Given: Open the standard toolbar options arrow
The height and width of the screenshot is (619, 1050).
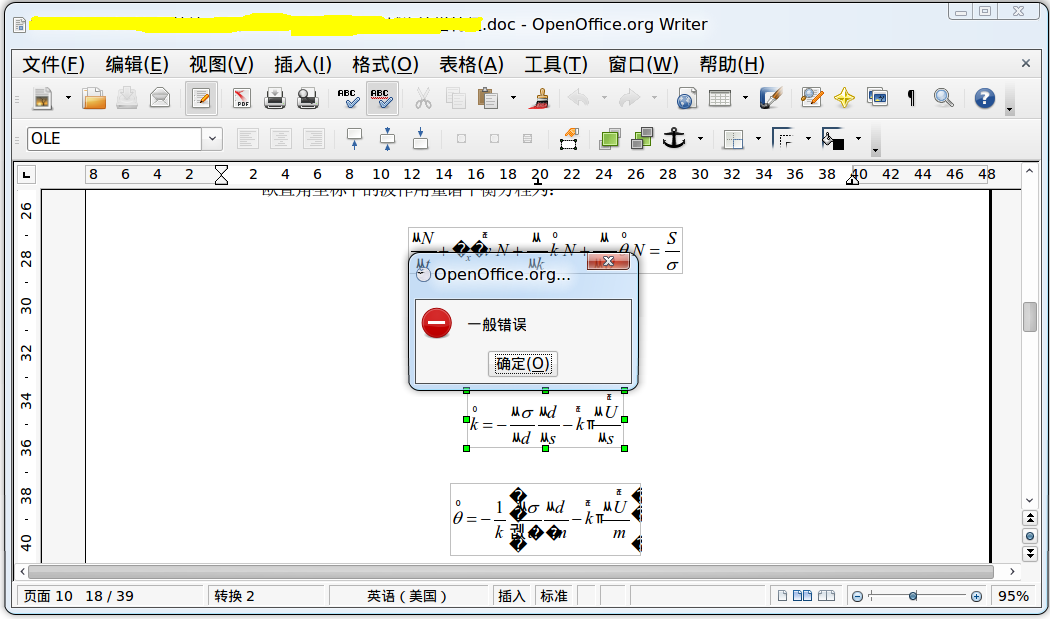Looking at the screenshot, I should click(x=1010, y=100).
